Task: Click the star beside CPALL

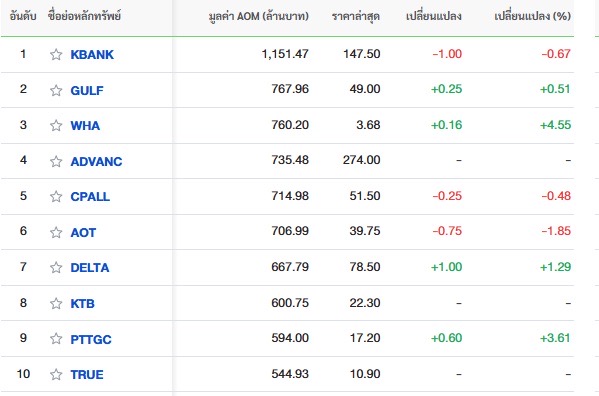Action: coord(56,197)
